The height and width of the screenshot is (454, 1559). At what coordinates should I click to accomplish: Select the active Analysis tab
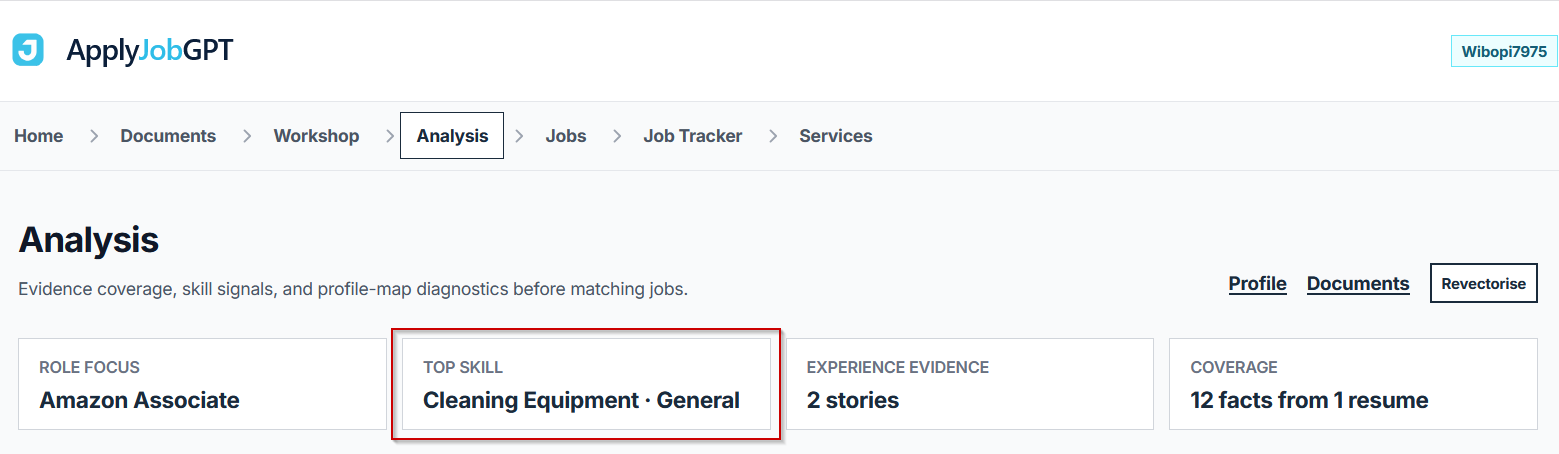pyautogui.click(x=452, y=136)
